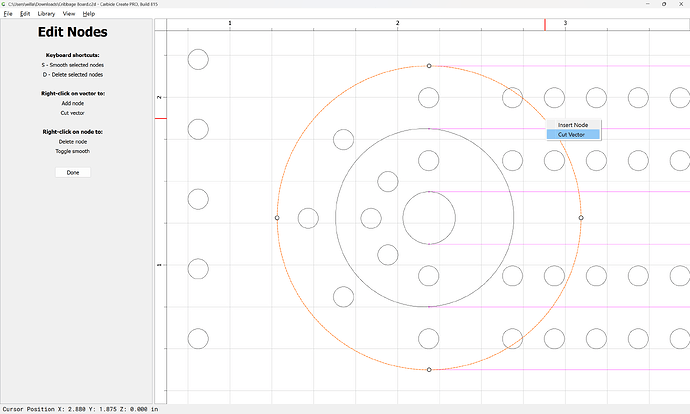Choose Insert Node from the context menu
The width and height of the screenshot is (690, 414).
pos(573,125)
